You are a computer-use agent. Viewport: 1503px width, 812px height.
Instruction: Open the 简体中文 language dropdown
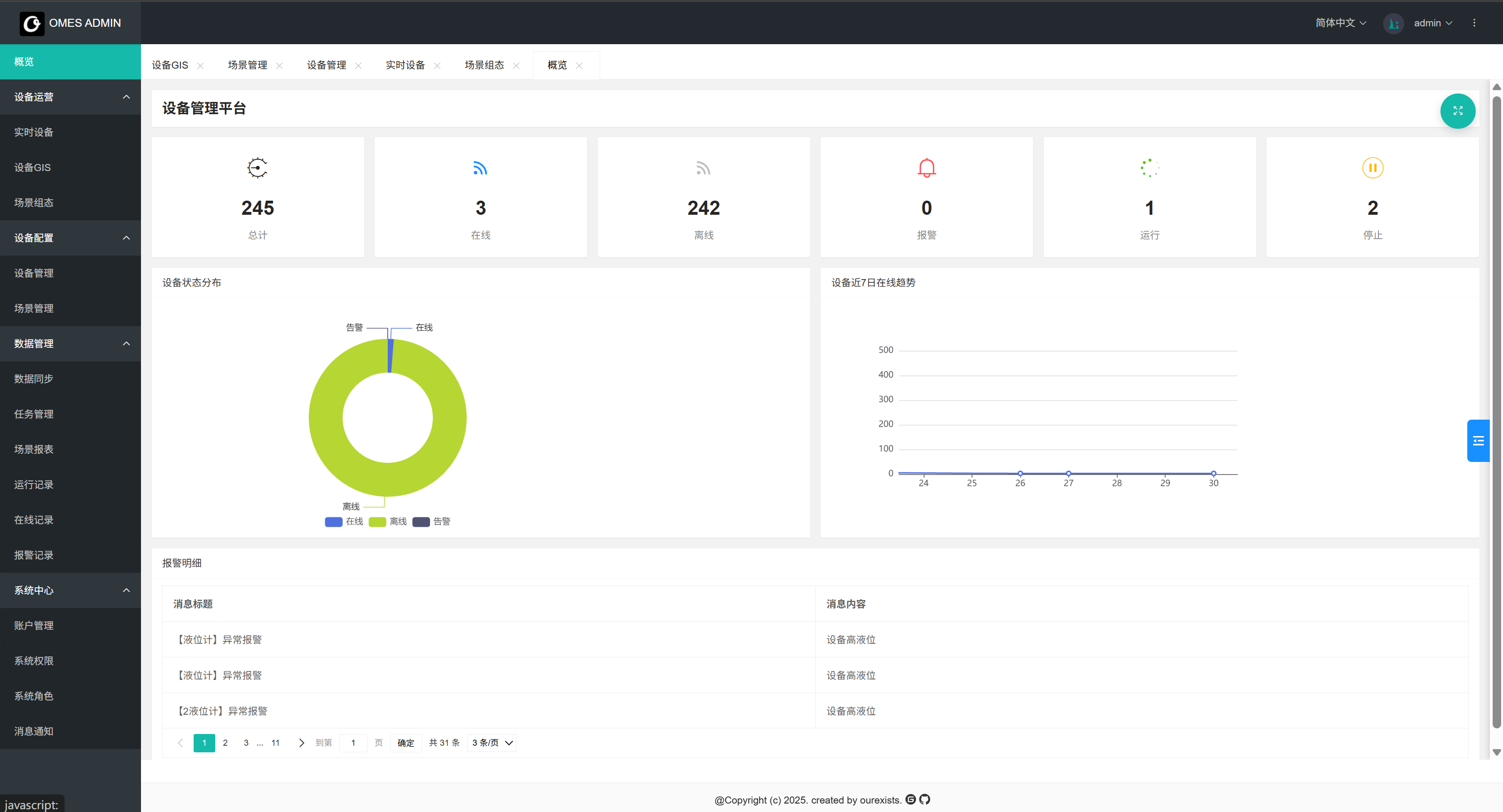(x=1340, y=23)
